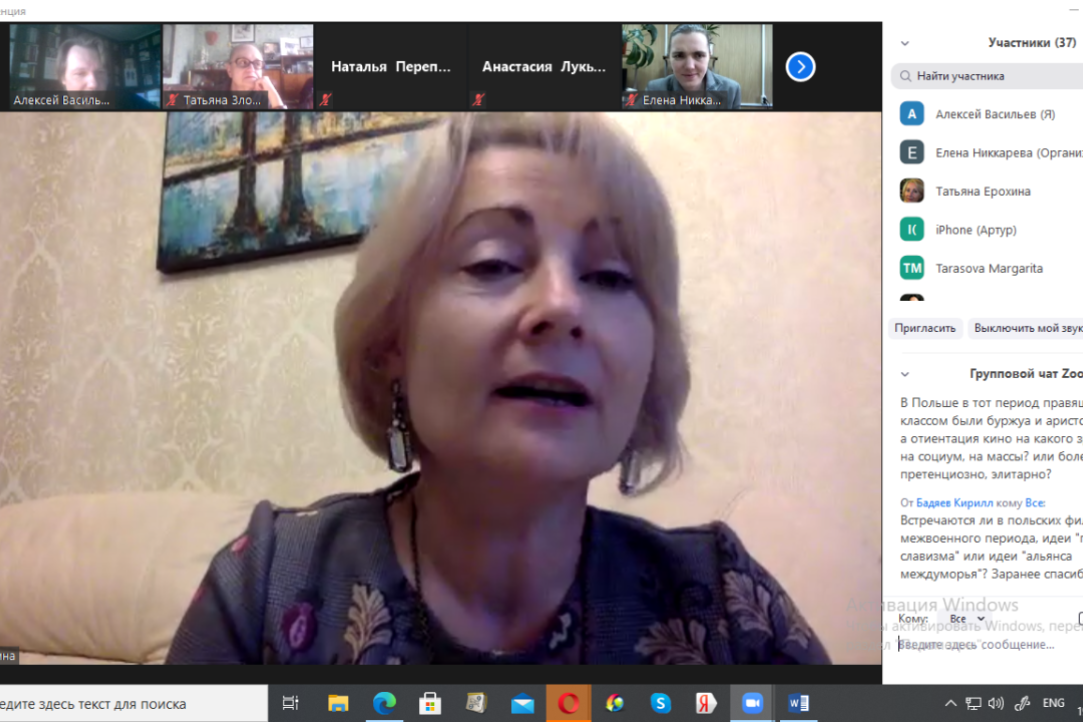Open the Кому recipient dropdown
The width and height of the screenshot is (1083, 722).
(966, 619)
